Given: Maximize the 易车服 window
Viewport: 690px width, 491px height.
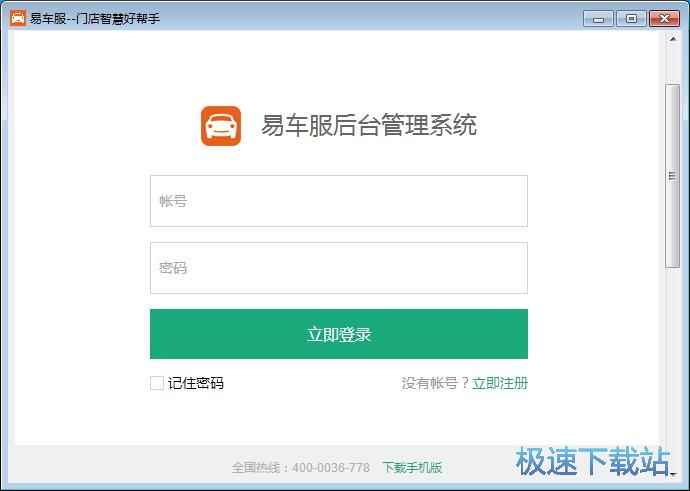Looking at the screenshot, I should [631, 19].
